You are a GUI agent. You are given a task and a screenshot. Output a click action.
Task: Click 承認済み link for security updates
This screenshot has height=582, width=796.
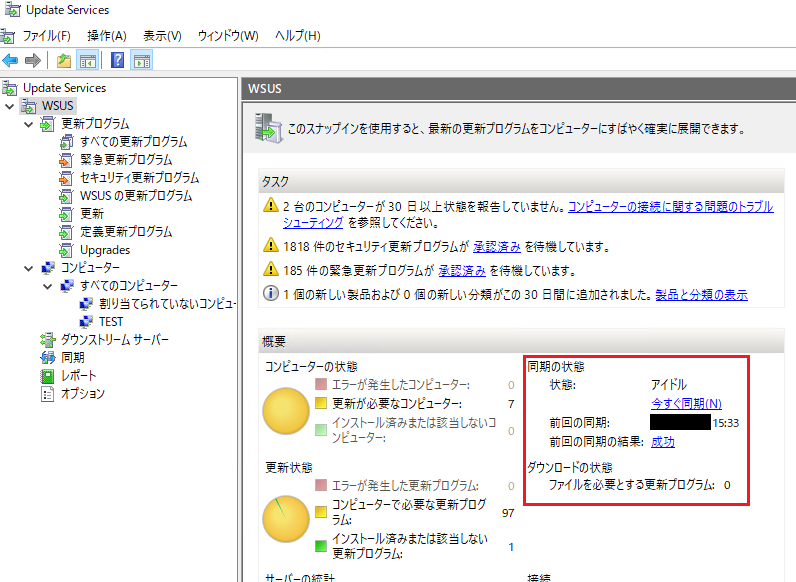[x=497, y=247]
